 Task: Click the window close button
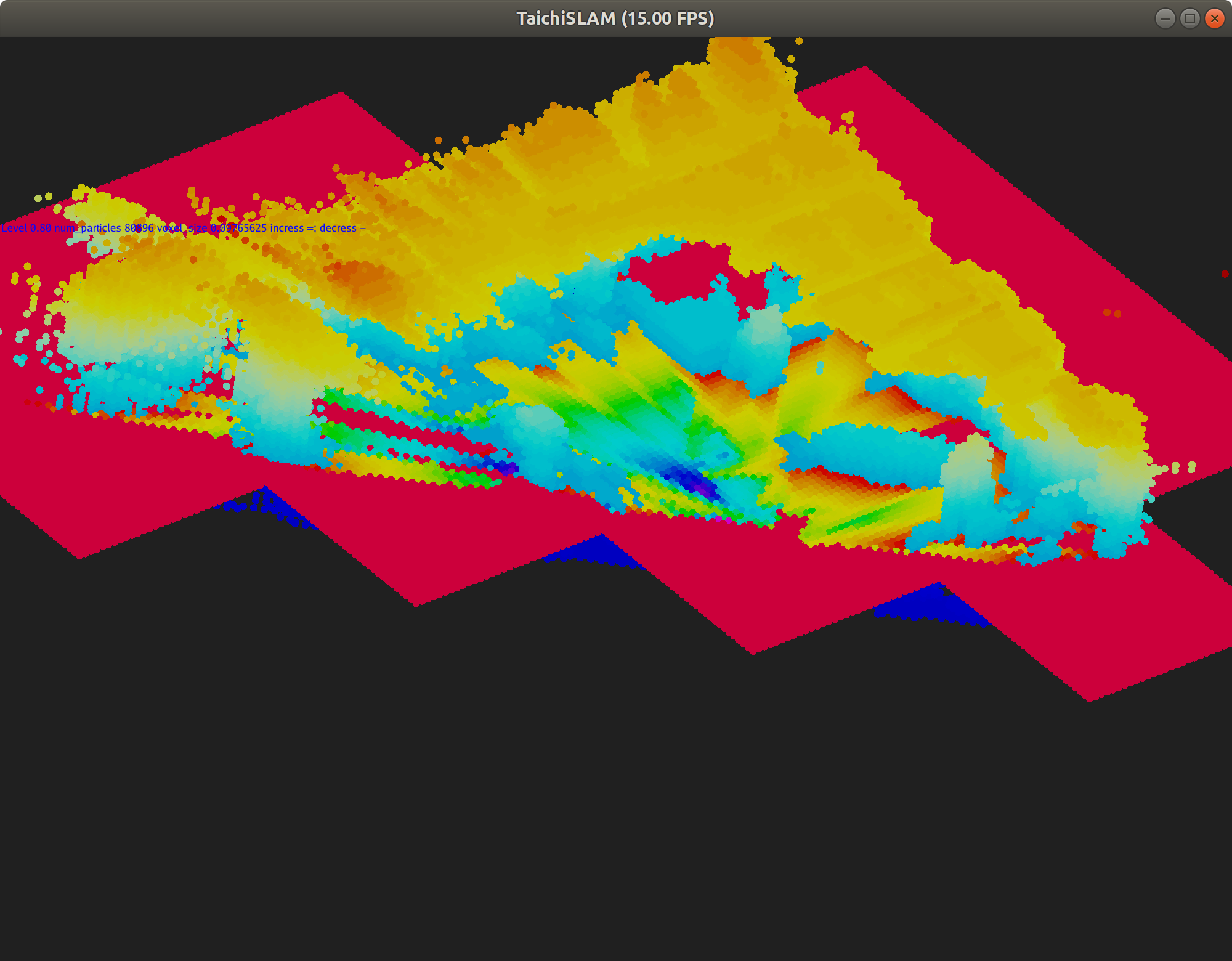pyautogui.click(x=1214, y=18)
